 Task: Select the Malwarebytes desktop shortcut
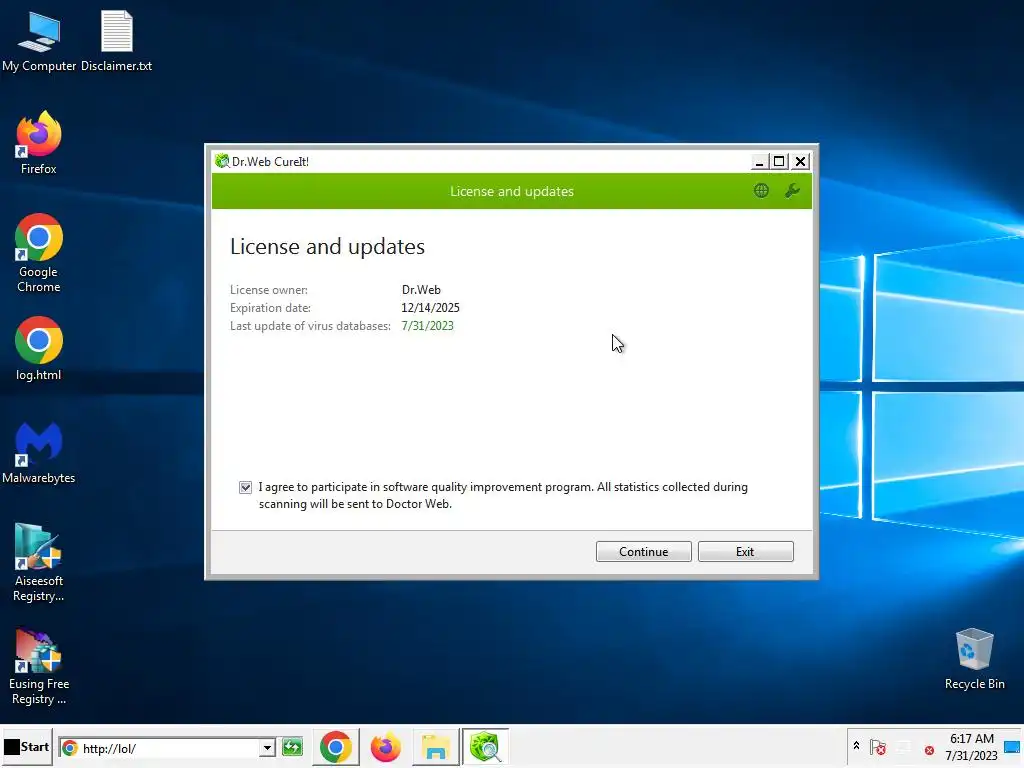39,453
